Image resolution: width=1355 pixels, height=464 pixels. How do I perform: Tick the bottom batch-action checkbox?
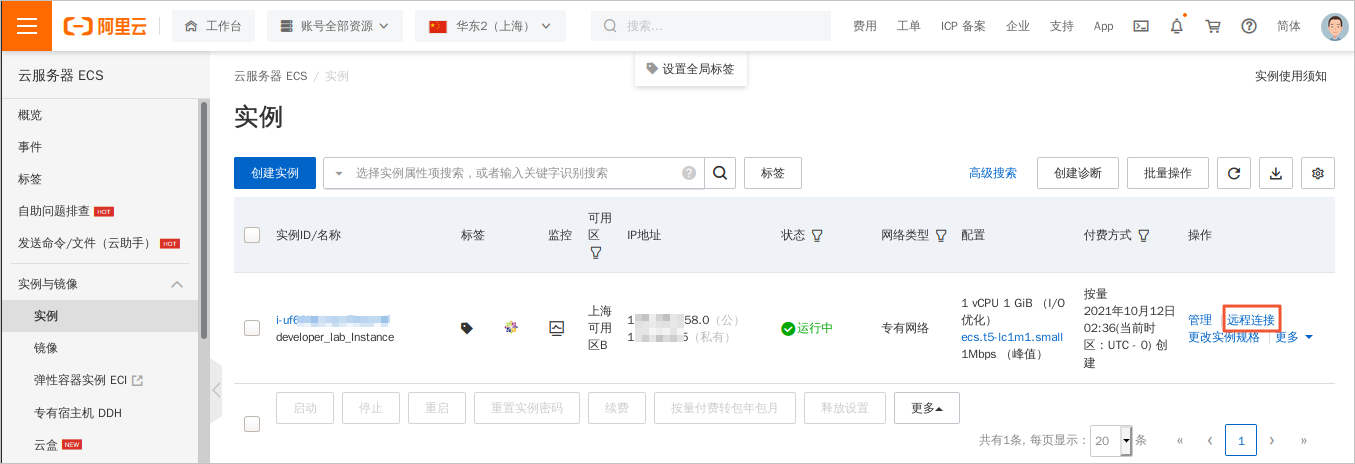tap(252, 424)
